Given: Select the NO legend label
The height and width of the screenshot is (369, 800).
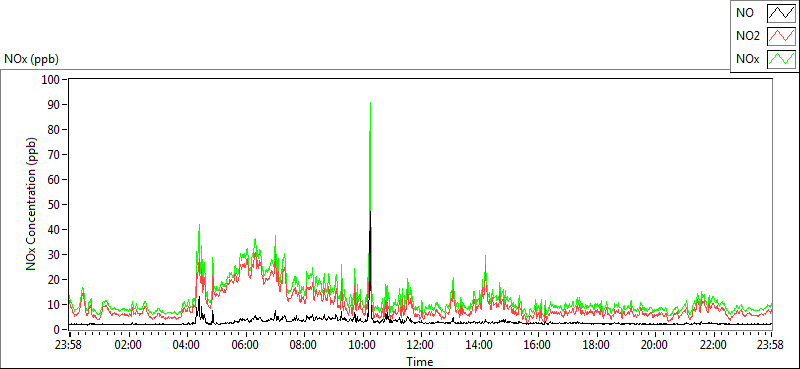Looking at the screenshot, I should click(744, 13).
